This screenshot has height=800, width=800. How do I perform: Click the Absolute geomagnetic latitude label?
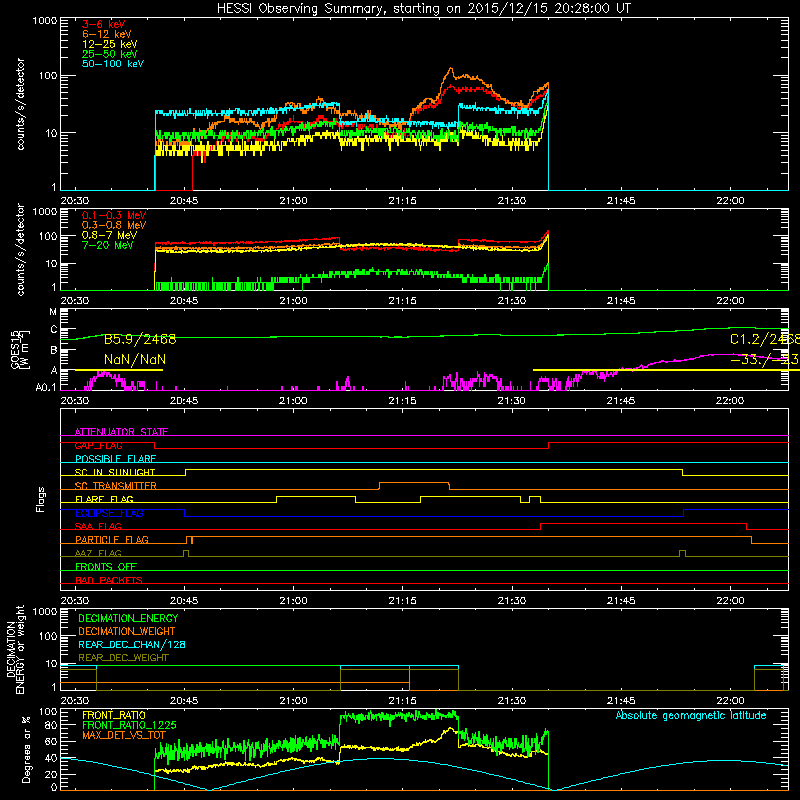691,715
